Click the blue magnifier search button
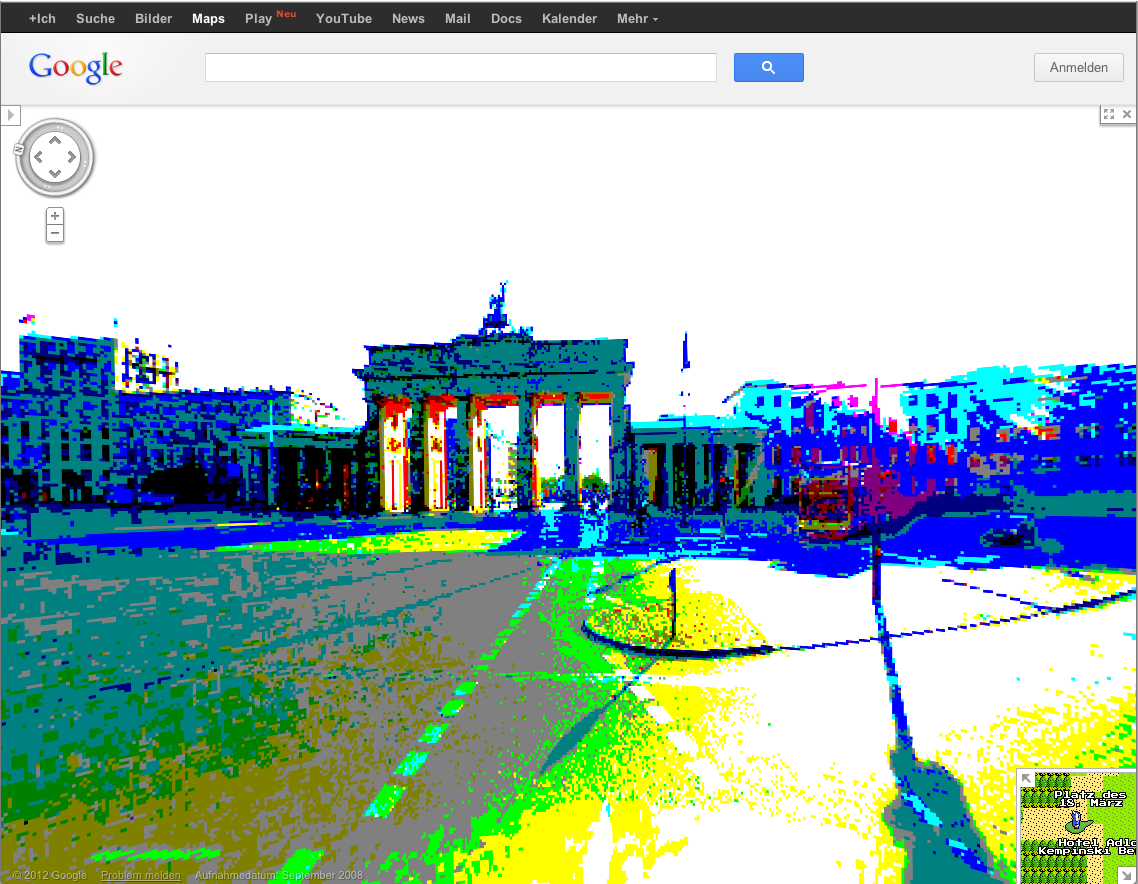 click(x=769, y=67)
